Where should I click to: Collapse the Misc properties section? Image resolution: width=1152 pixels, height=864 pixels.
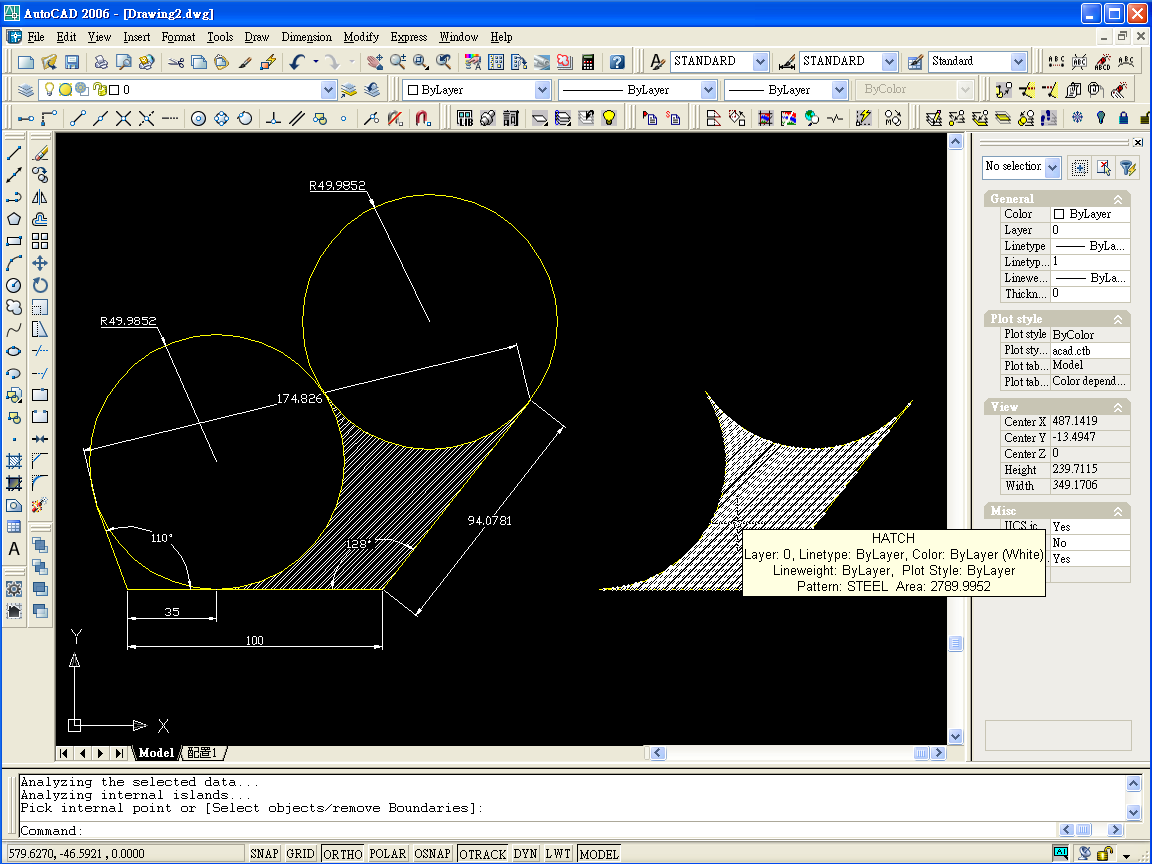[1117, 511]
